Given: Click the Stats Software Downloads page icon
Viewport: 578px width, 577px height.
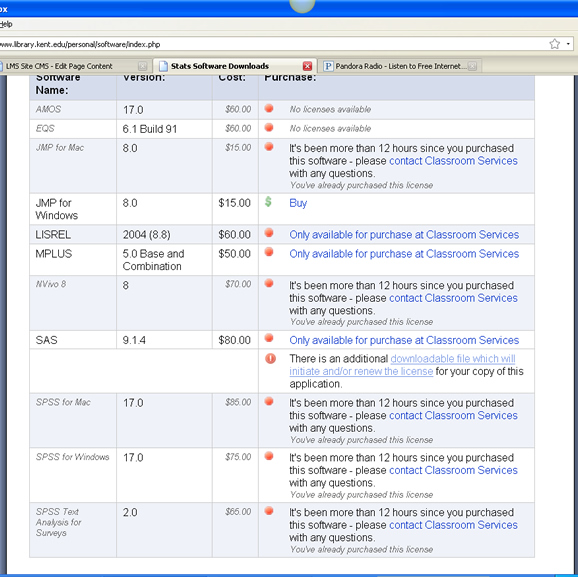Looking at the screenshot, I should [163, 66].
